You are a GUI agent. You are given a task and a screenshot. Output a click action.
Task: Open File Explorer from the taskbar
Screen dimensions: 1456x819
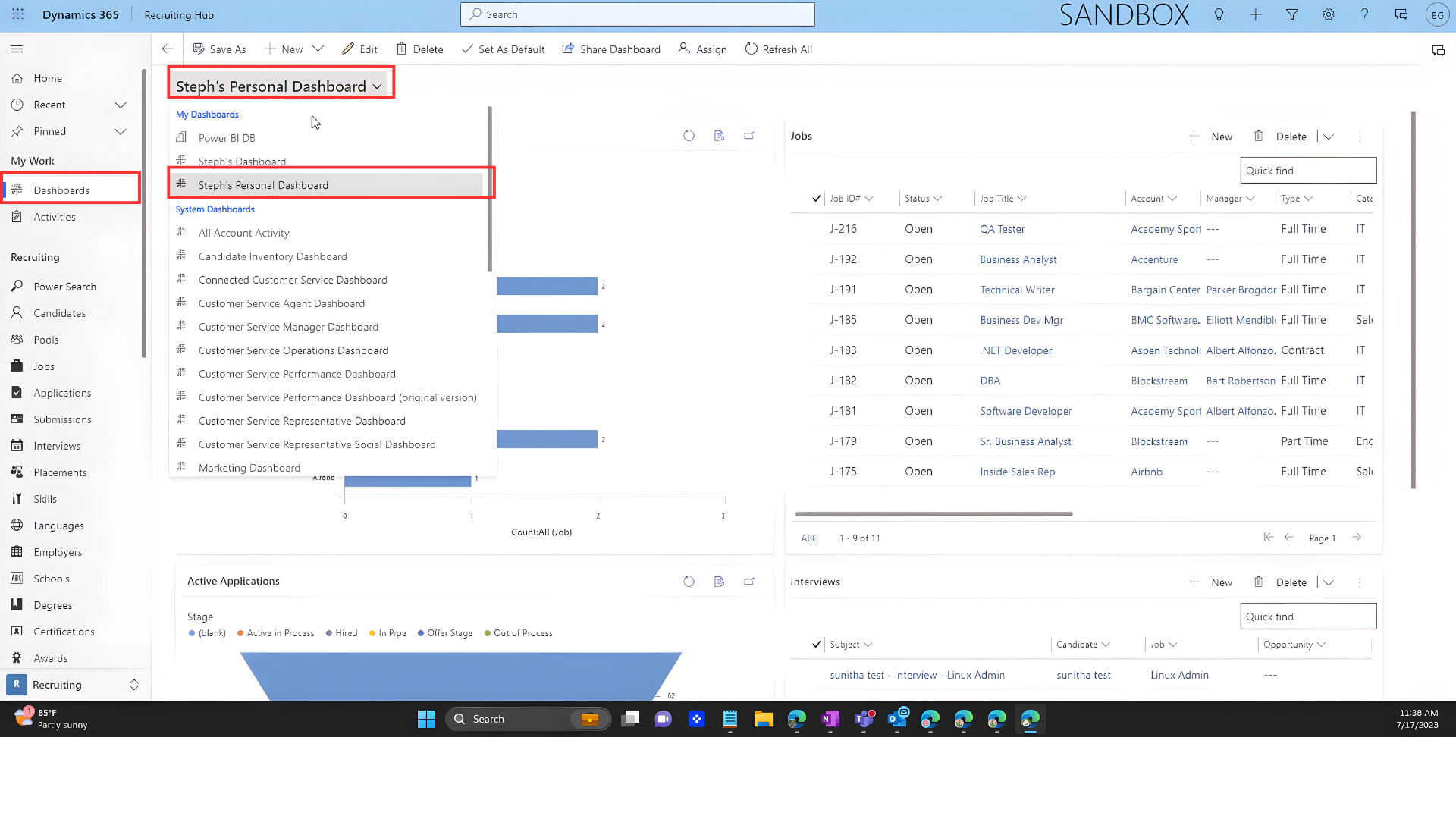coord(764,719)
